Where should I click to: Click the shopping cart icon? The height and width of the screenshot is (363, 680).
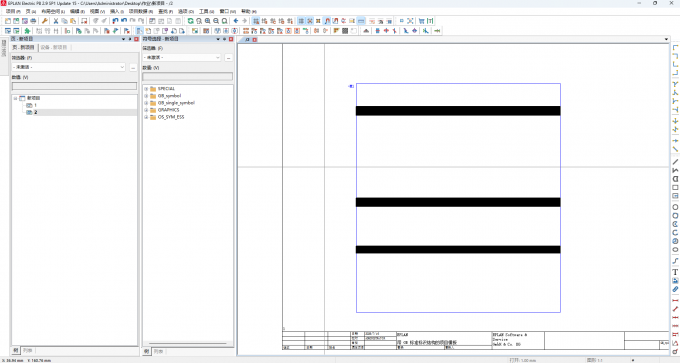(422, 21)
